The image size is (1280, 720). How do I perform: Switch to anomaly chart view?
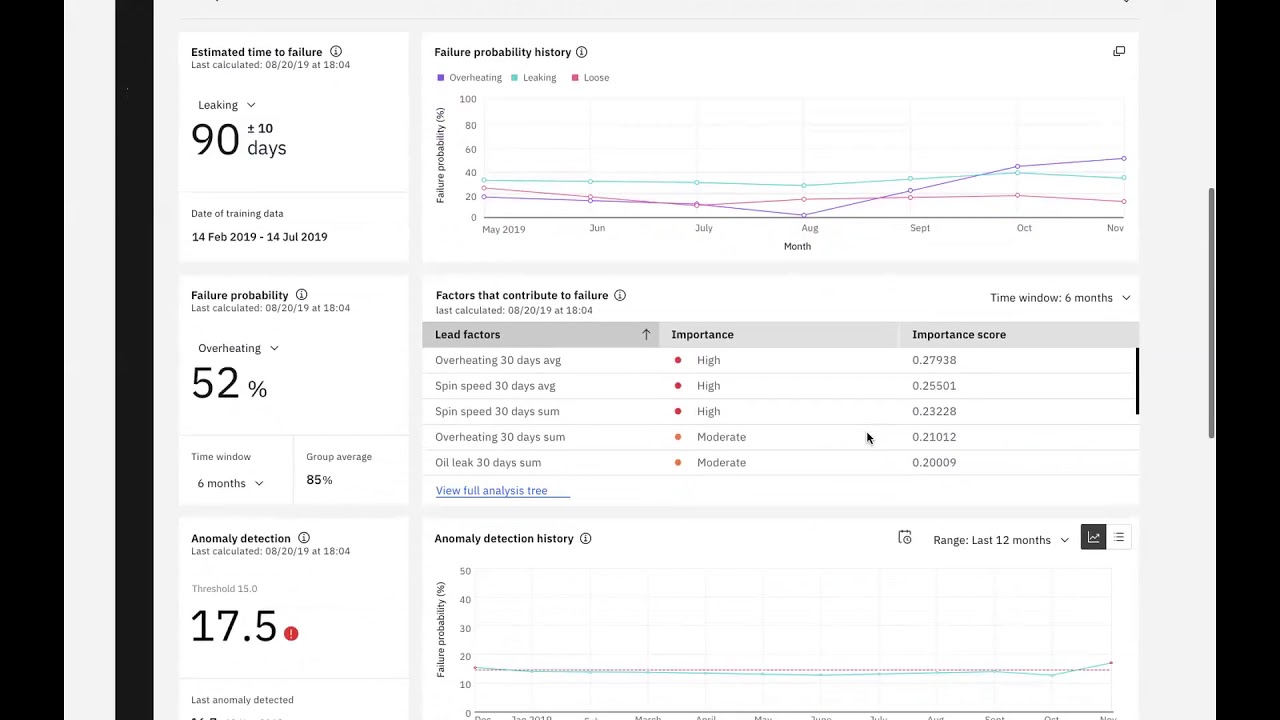click(1094, 538)
